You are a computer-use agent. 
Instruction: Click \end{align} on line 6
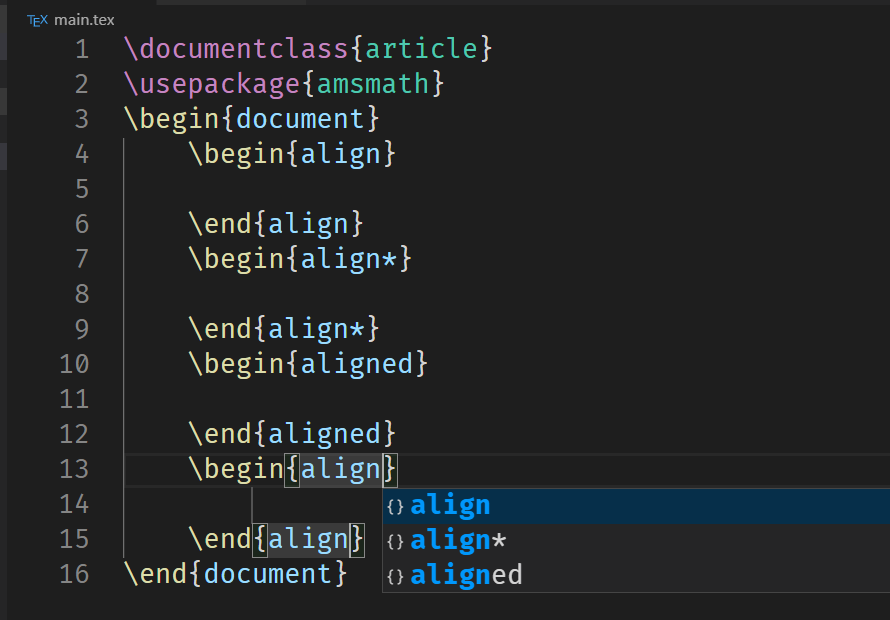pyautogui.click(x=276, y=224)
